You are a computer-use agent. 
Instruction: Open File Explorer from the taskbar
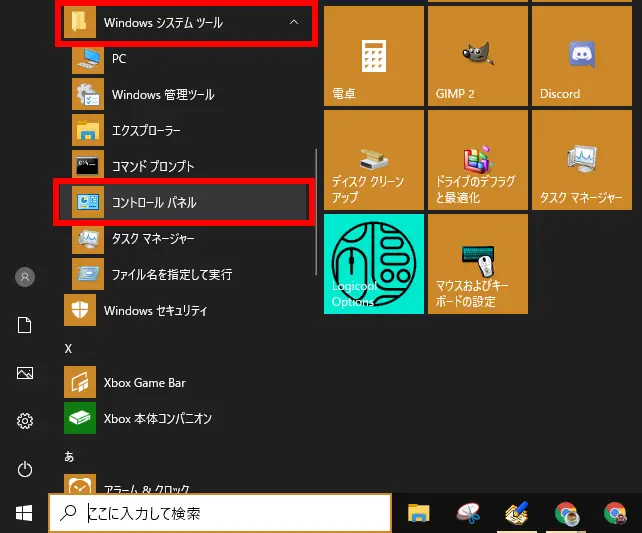418,513
